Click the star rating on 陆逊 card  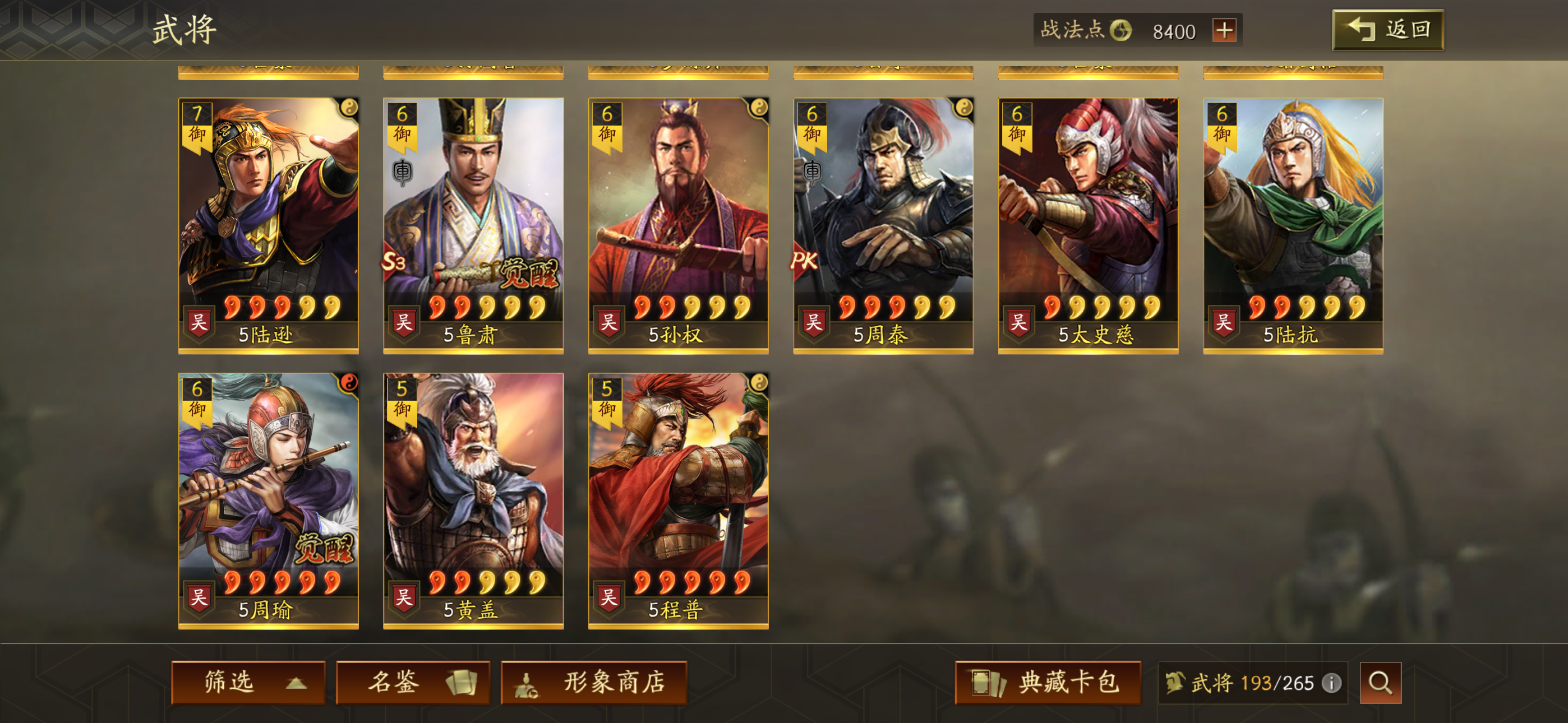pos(282,307)
